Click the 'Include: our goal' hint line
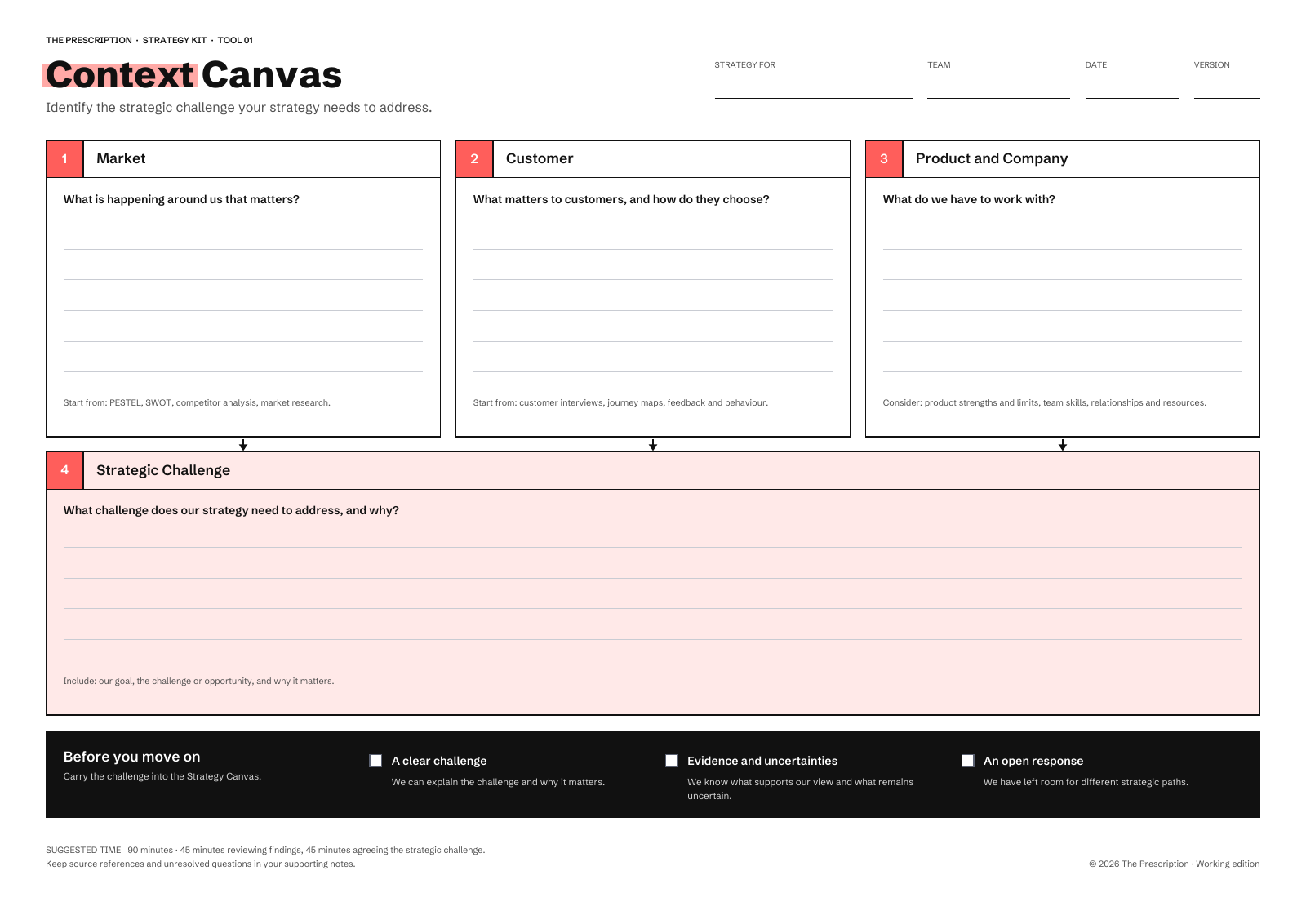This screenshot has width=1306, height=924. point(198,681)
